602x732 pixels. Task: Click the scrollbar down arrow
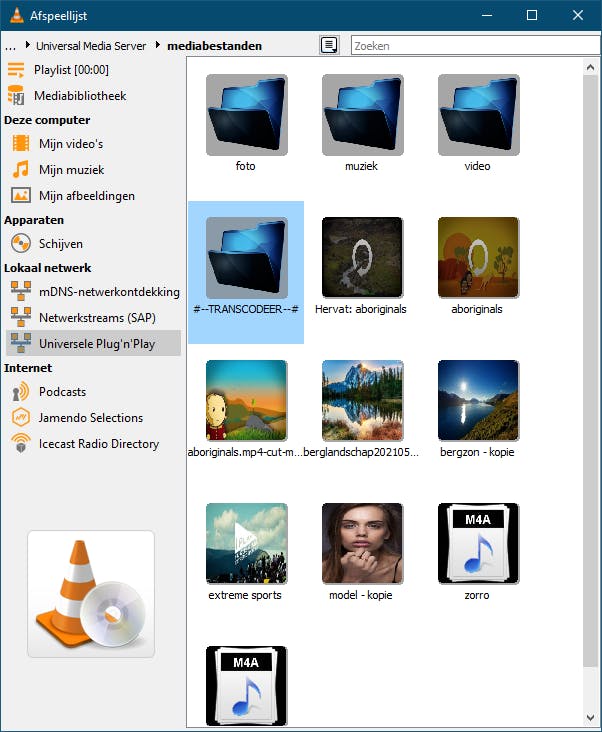tap(590, 718)
